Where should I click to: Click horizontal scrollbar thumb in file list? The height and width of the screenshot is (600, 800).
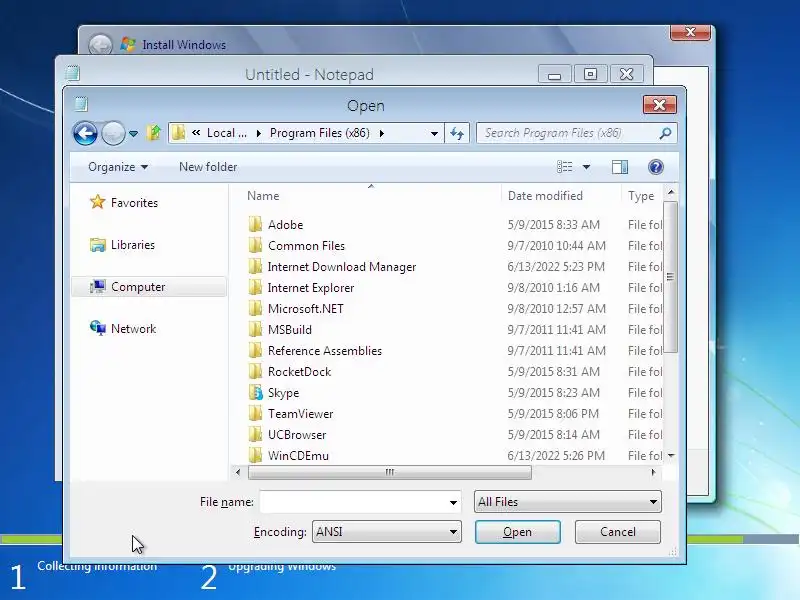coord(390,472)
